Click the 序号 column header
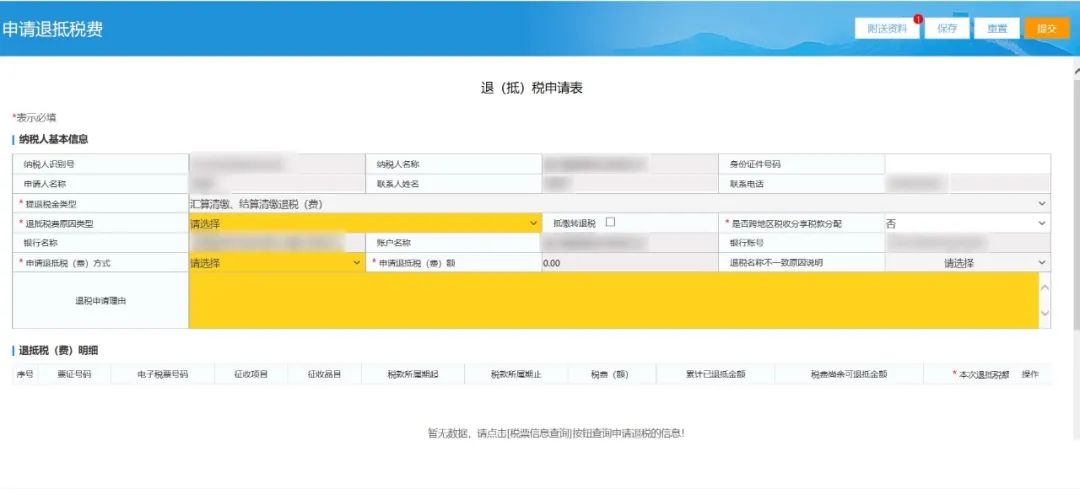Viewport: 1080px width, 489px height. coord(24,374)
